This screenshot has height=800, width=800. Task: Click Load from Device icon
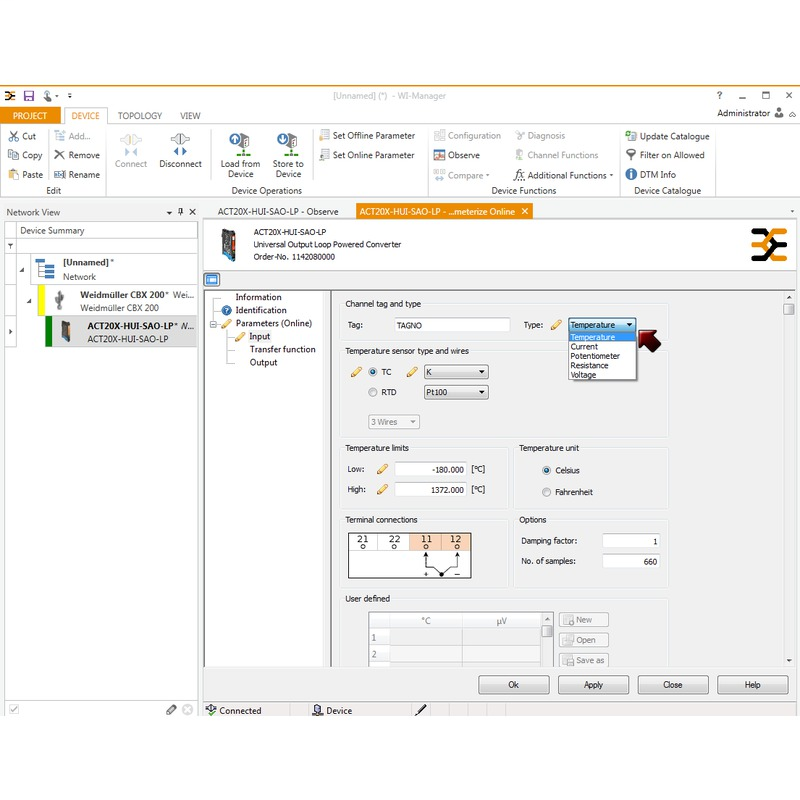tap(240, 144)
